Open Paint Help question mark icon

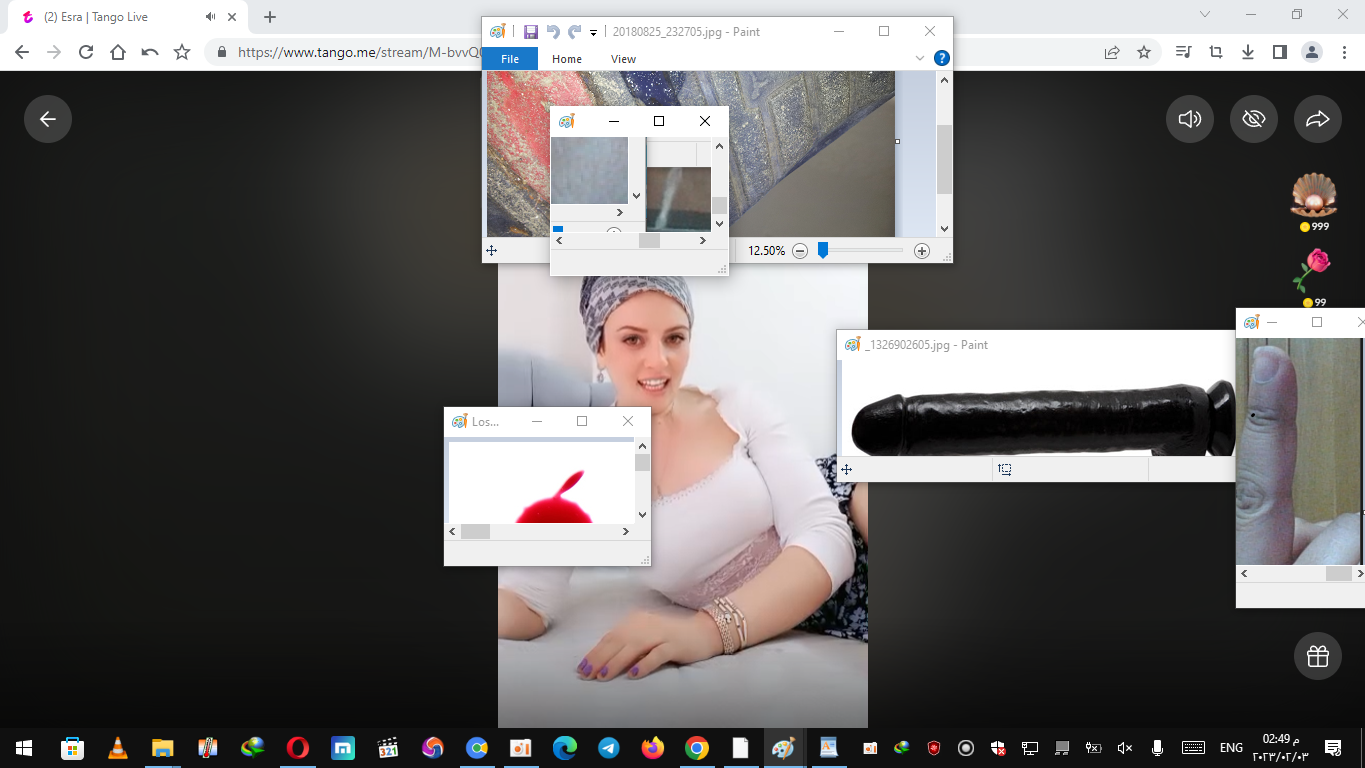(x=941, y=59)
